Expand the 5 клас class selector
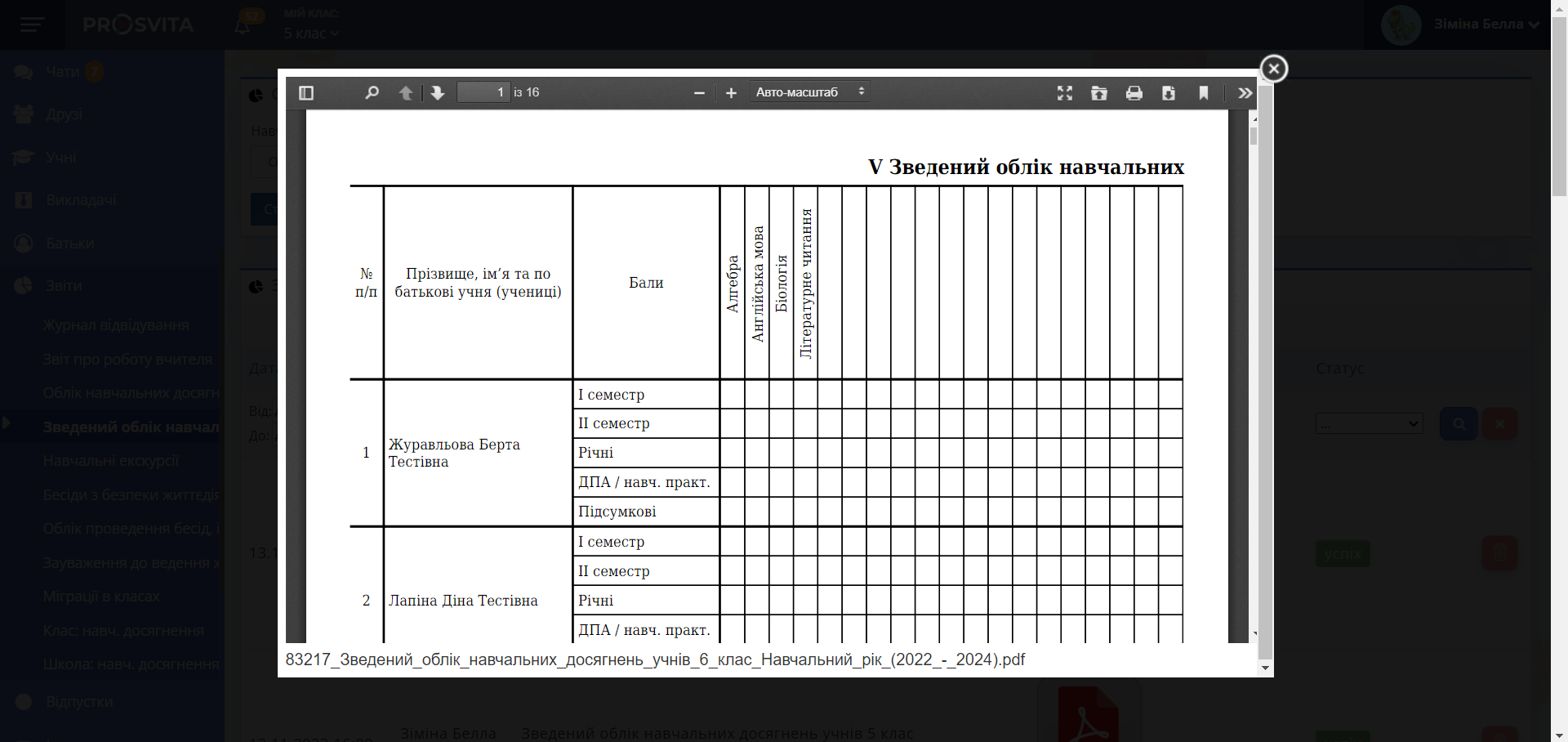Screen dimensions: 1568x742 point(311,34)
